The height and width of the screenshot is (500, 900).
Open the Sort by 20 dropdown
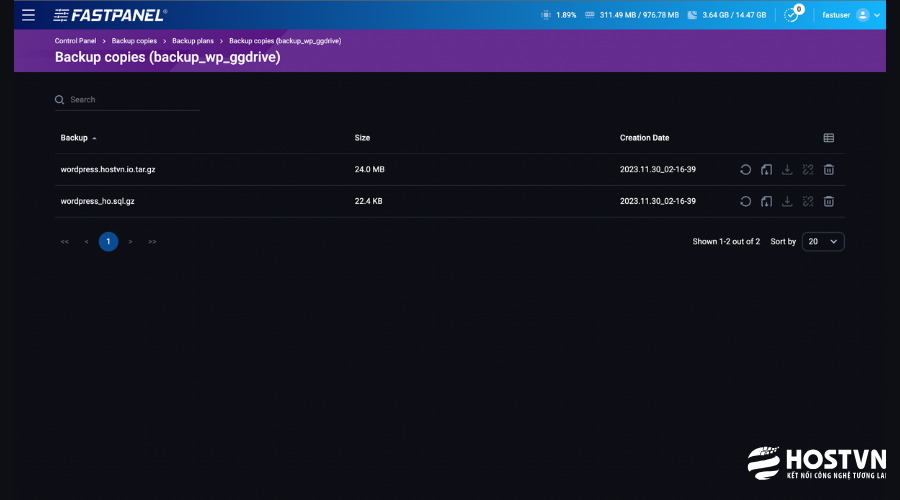[x=823, y=242]
